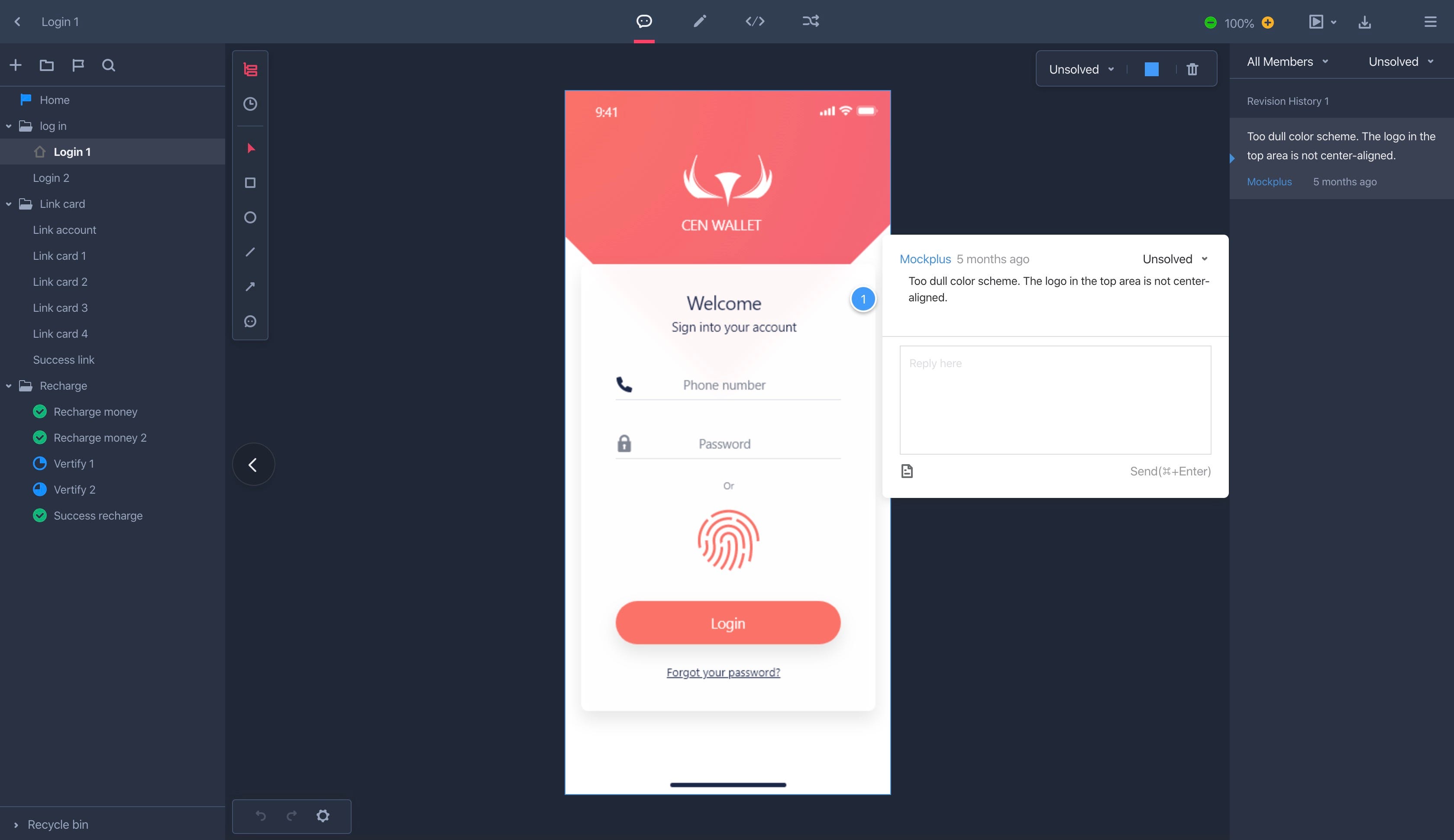The image size is (1454, 840).
Task: Click the delete/trash icon in comment toolbar
Action: coord(1192,68)
